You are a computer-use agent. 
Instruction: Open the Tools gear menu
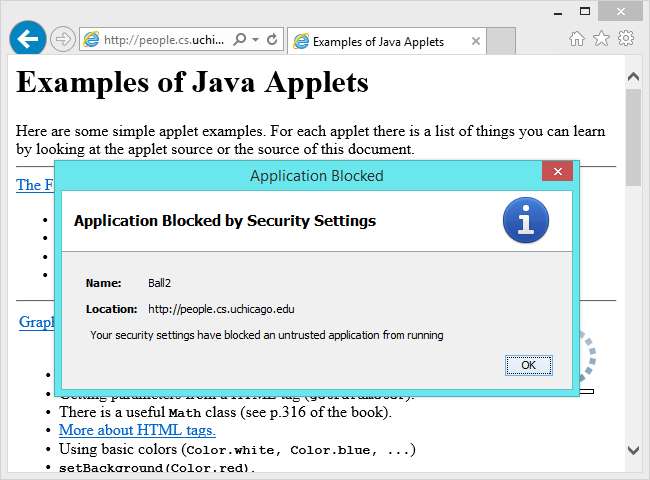point(626,39)
